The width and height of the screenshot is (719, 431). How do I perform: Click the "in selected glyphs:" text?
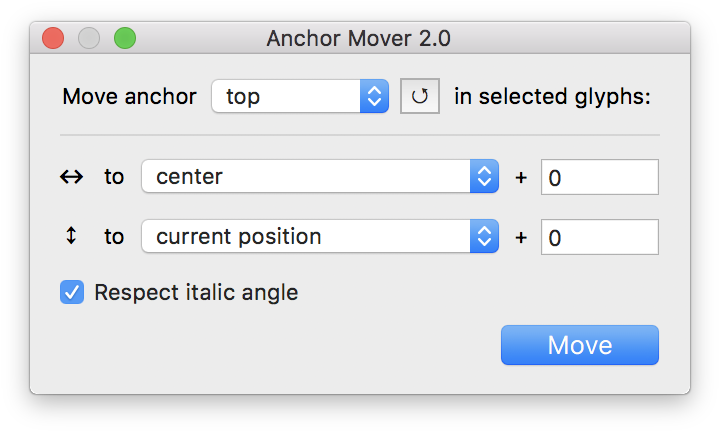(x=552, y=97)
